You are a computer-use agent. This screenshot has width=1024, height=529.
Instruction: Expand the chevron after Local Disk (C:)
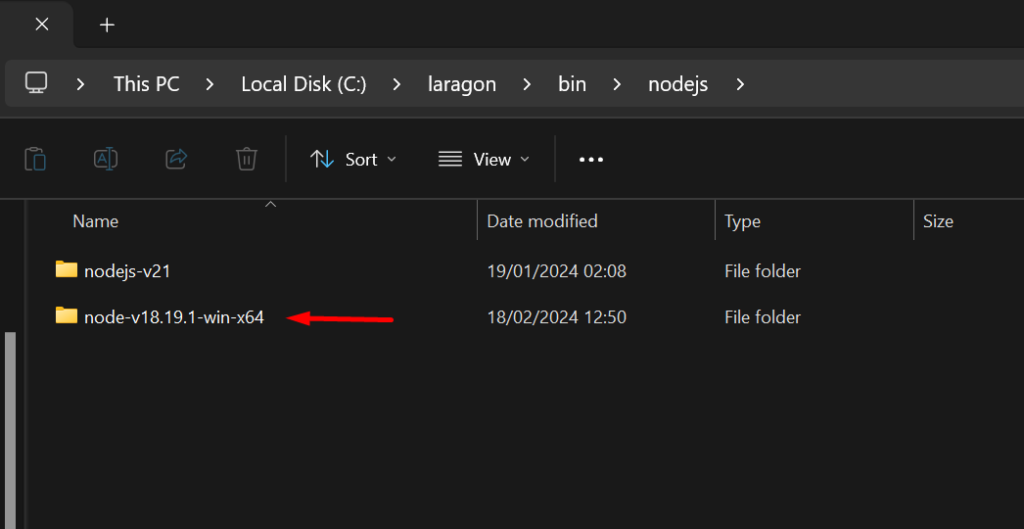[x=397, y=84]
